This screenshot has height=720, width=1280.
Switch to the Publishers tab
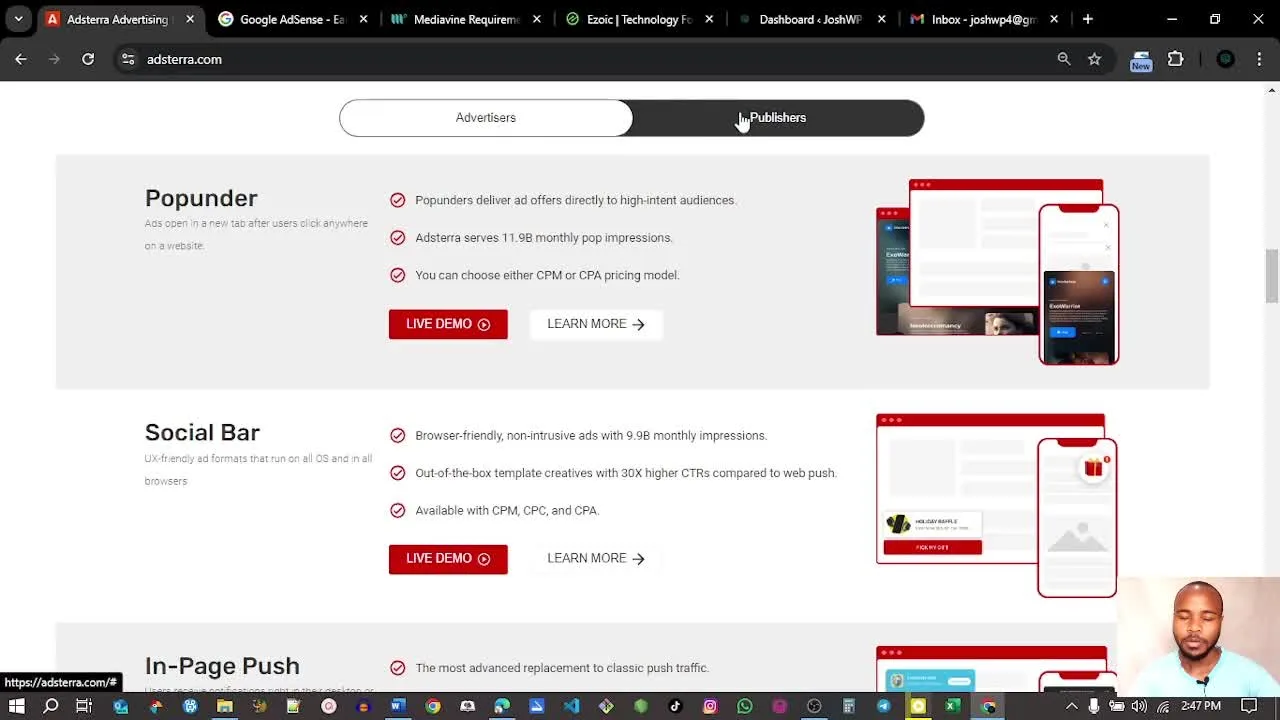point(778,118)
